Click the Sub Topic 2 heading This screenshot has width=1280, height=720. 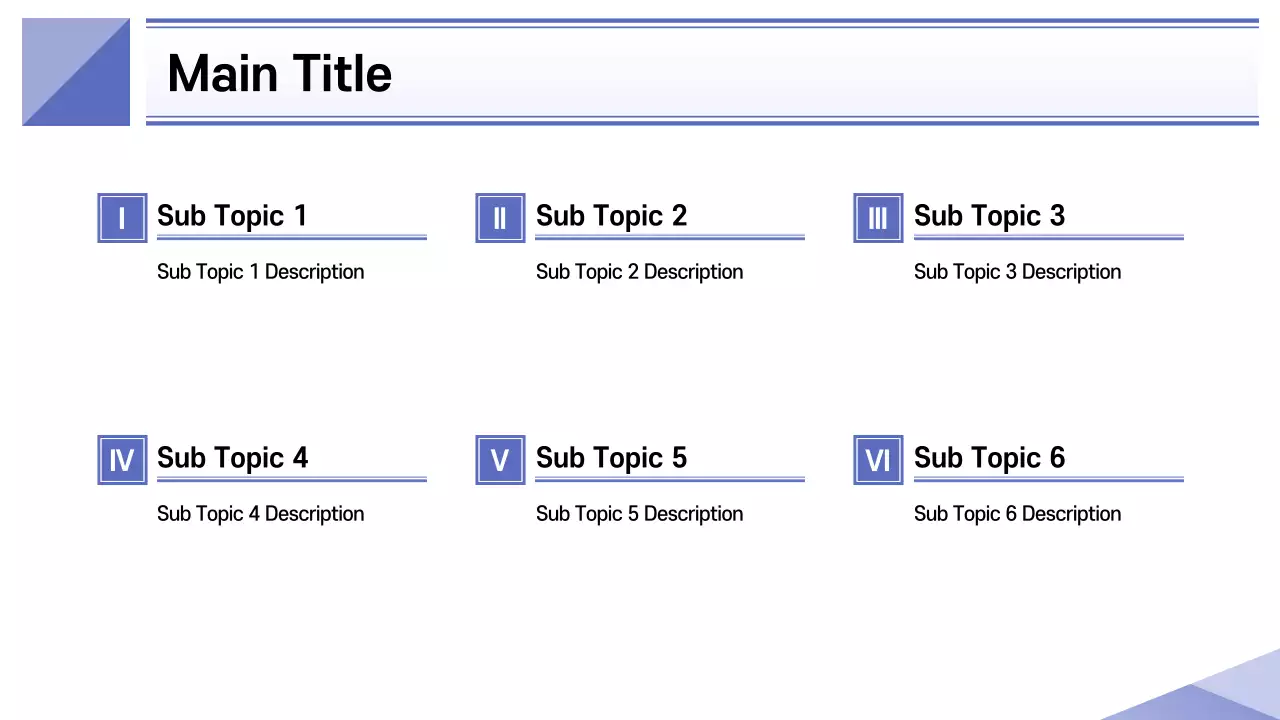(x=611, y=216)
